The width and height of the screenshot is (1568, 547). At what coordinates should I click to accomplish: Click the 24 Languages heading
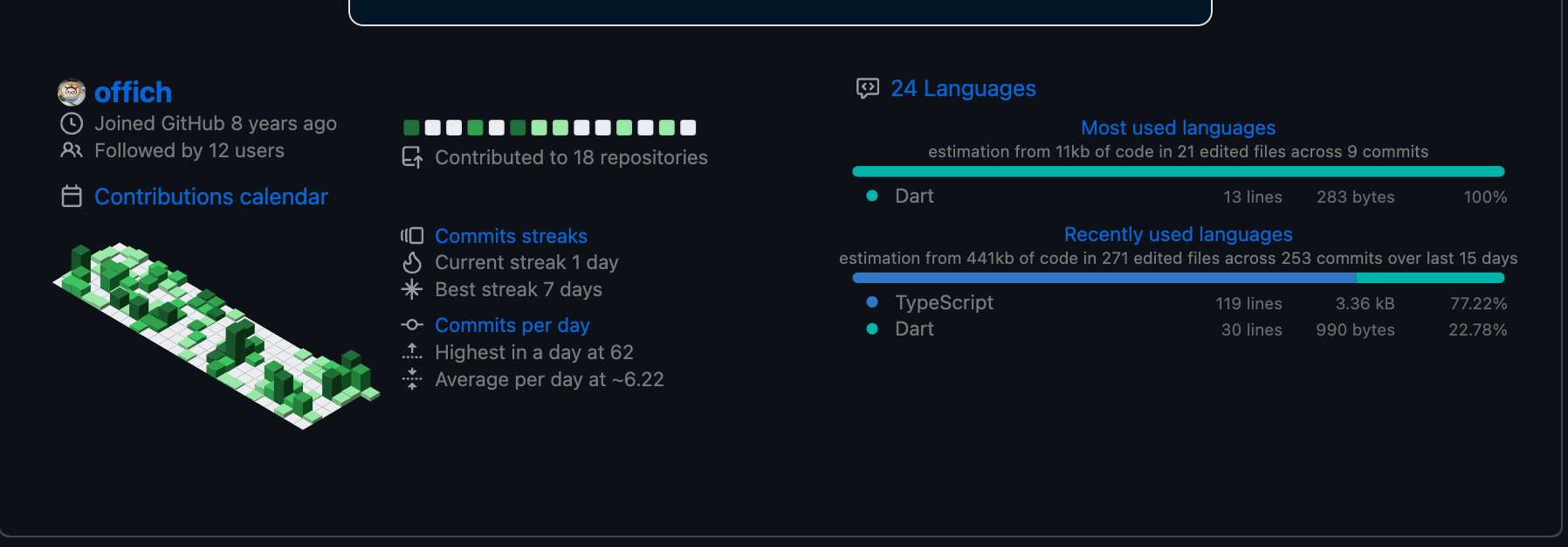[x=963, y=88]
